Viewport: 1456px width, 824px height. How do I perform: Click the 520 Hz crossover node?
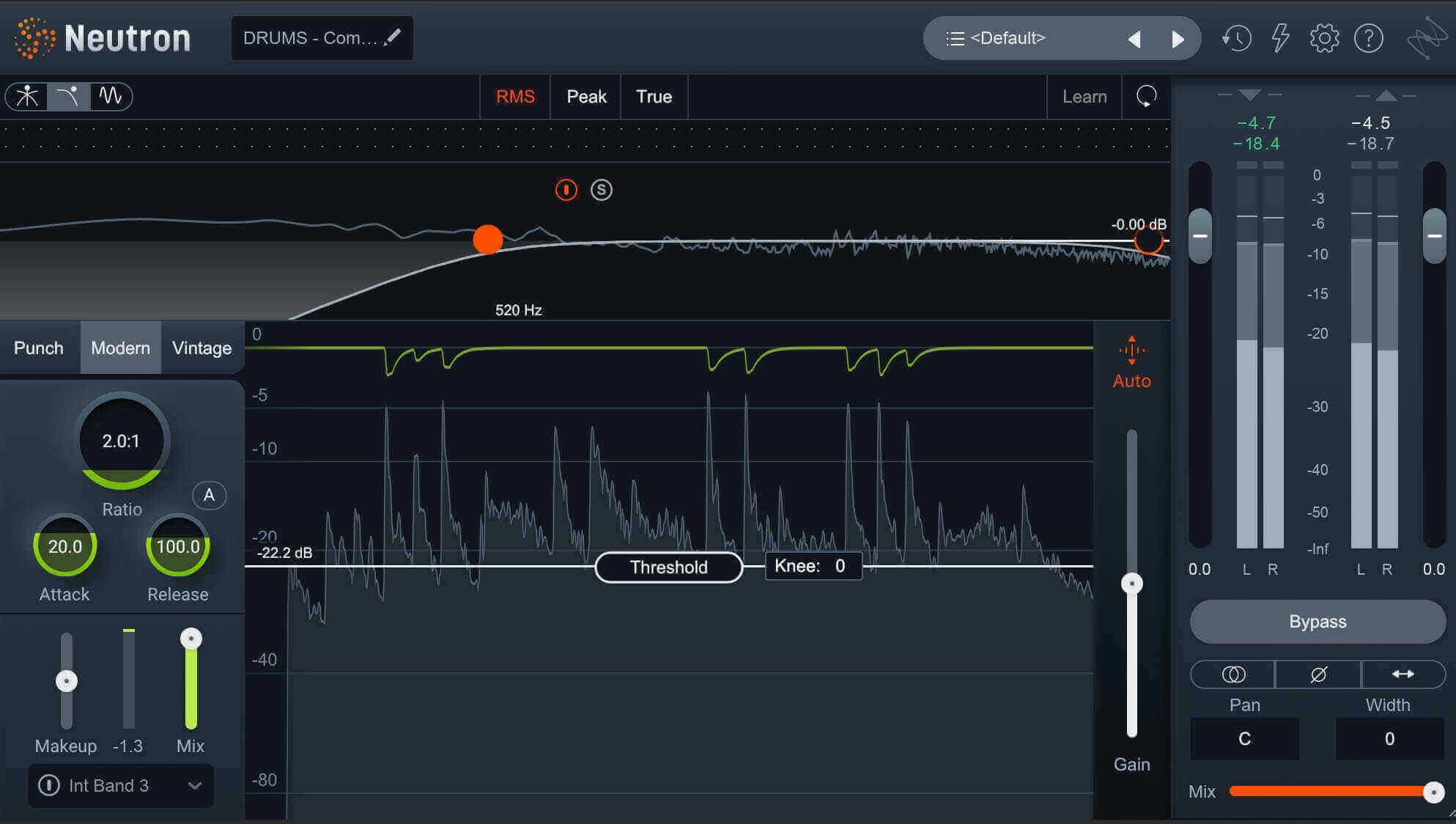pyautogui.click(x=488, y=240)
